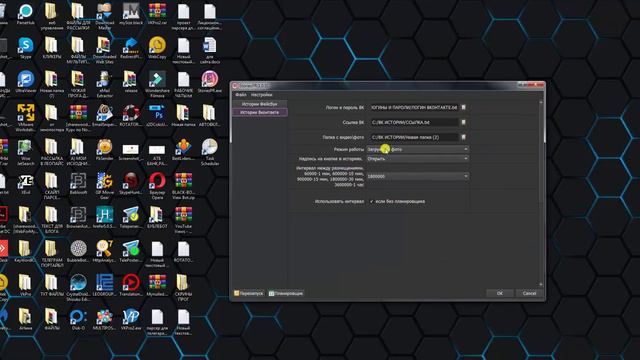Select the КЛИКЕРЫ folder on desktop

coord(52,48)
